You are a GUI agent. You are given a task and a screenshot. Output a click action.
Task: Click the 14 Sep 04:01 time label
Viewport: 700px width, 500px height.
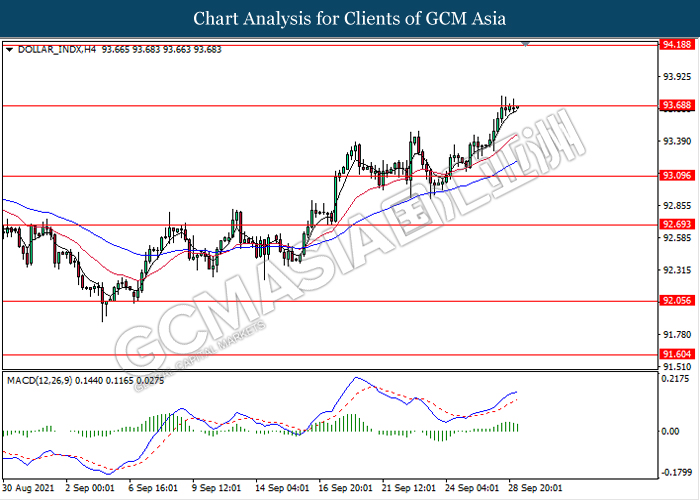click(x=282, y=488)
